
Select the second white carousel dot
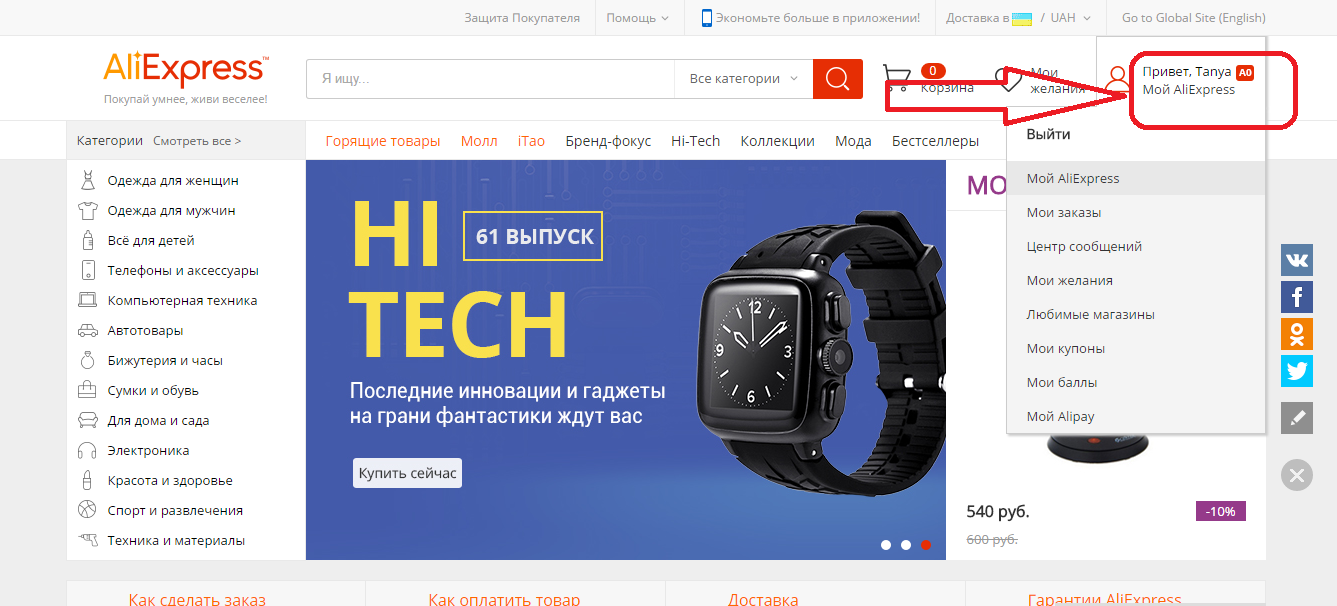906,545
